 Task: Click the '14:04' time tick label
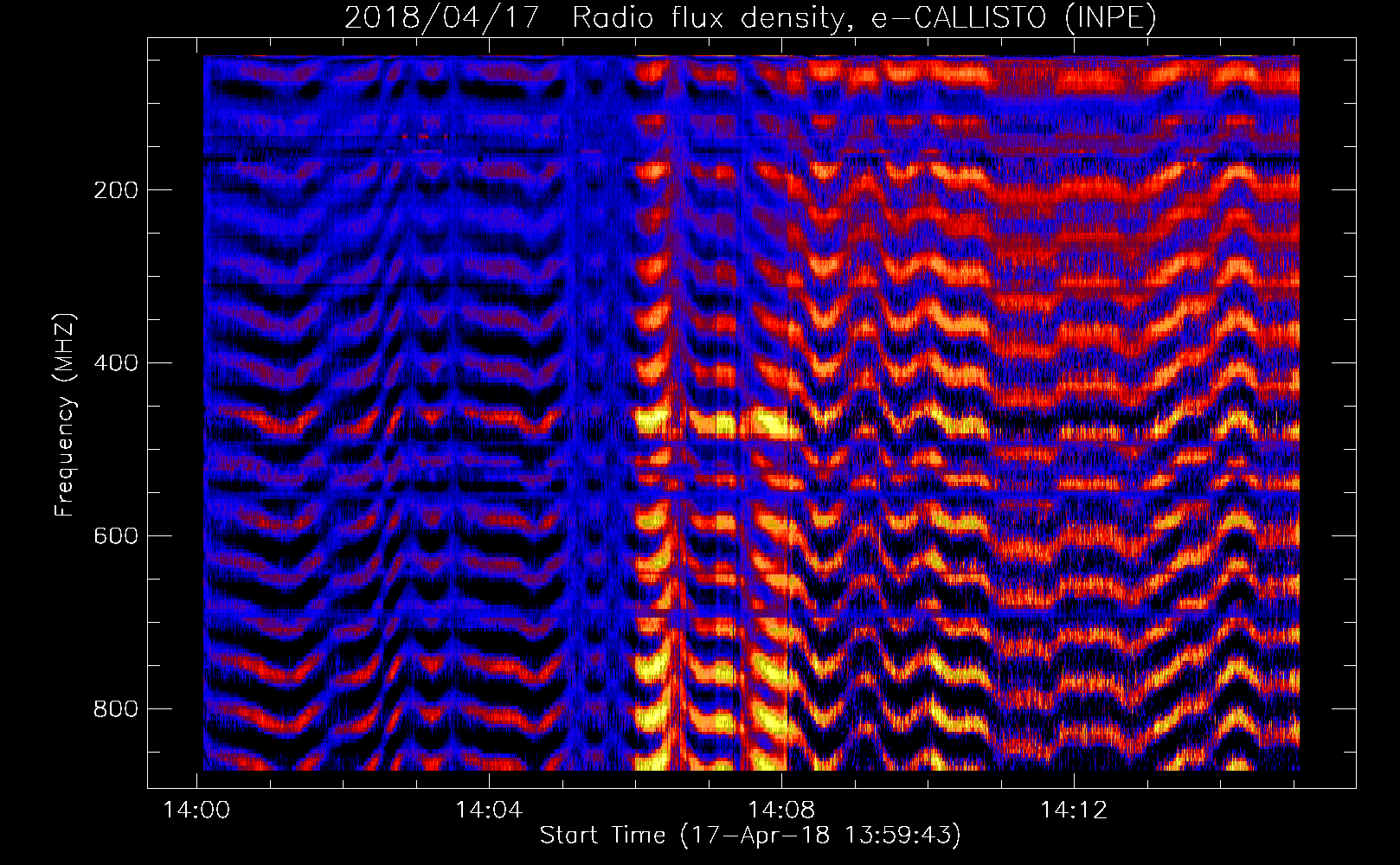click(489, 811)
